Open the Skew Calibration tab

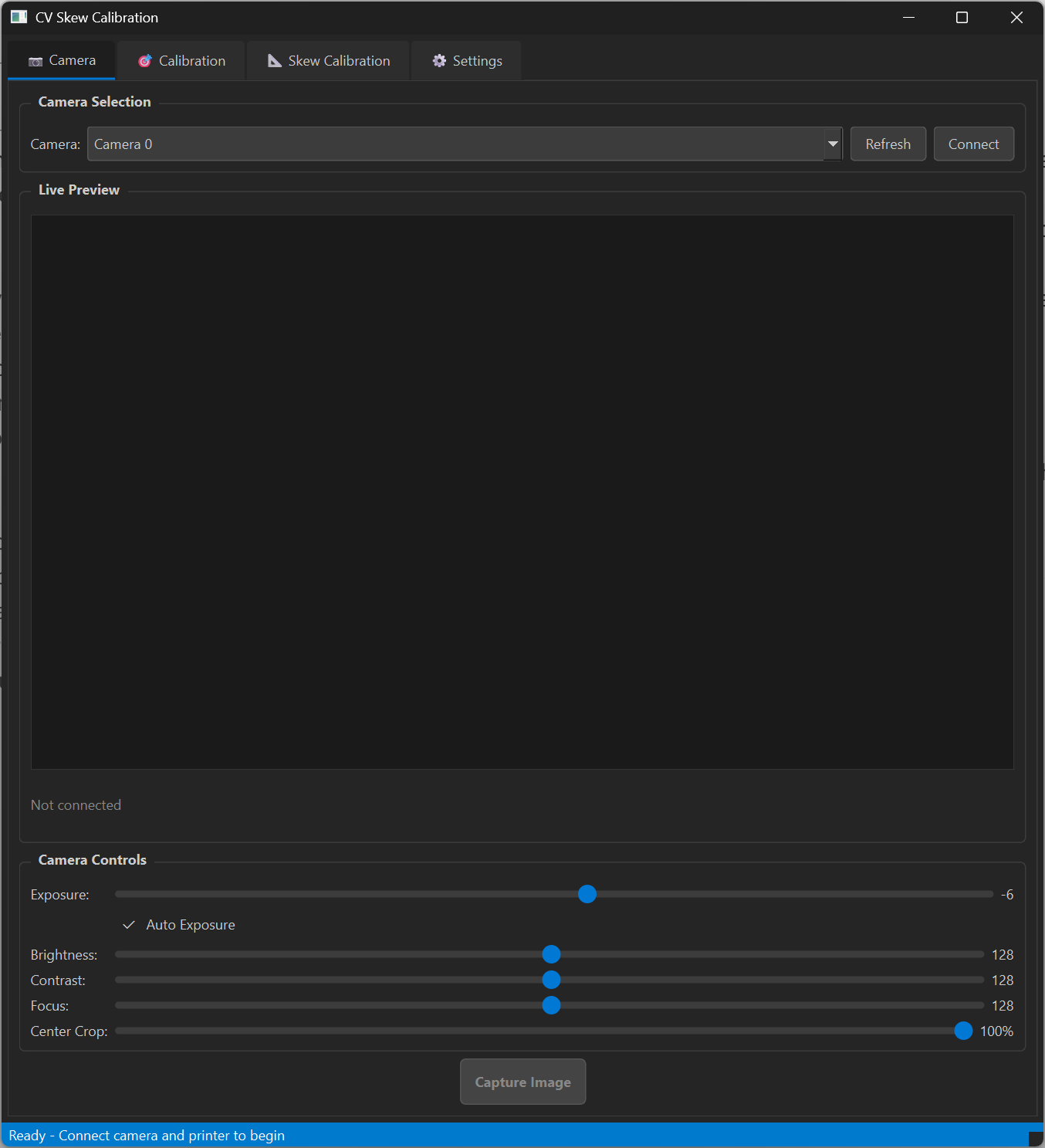pyautogui.click(x=329, y=61)
